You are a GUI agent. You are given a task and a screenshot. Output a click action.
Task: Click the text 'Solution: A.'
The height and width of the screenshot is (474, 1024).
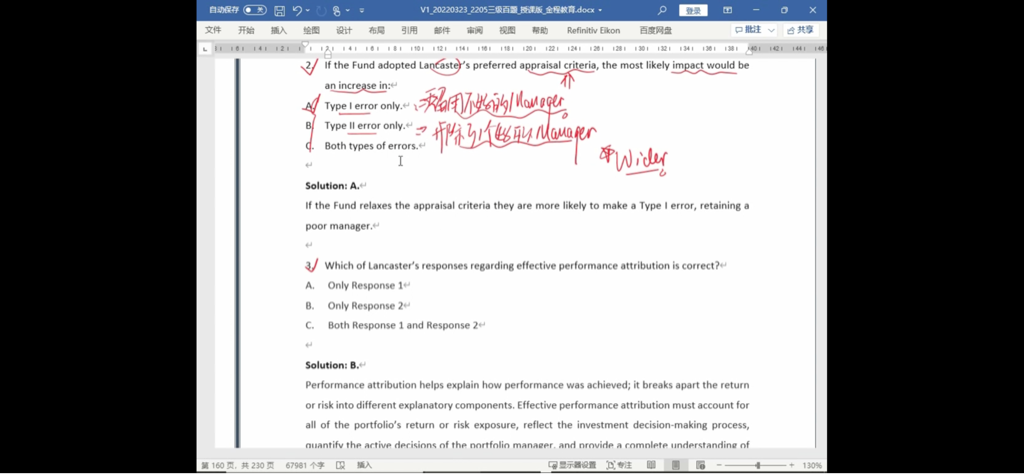click(x=332, y=185)
